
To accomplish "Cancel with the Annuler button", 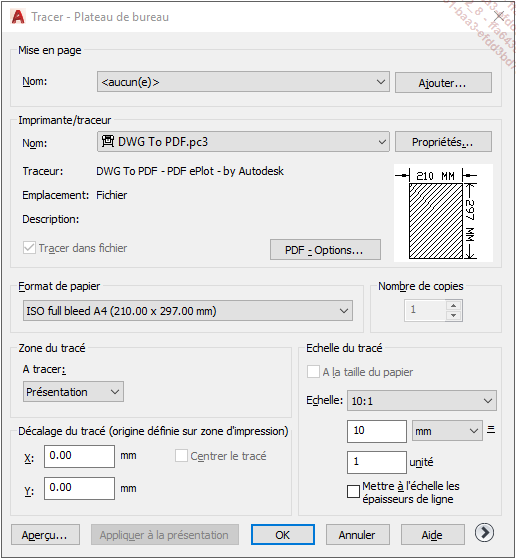I will (358, 534).
